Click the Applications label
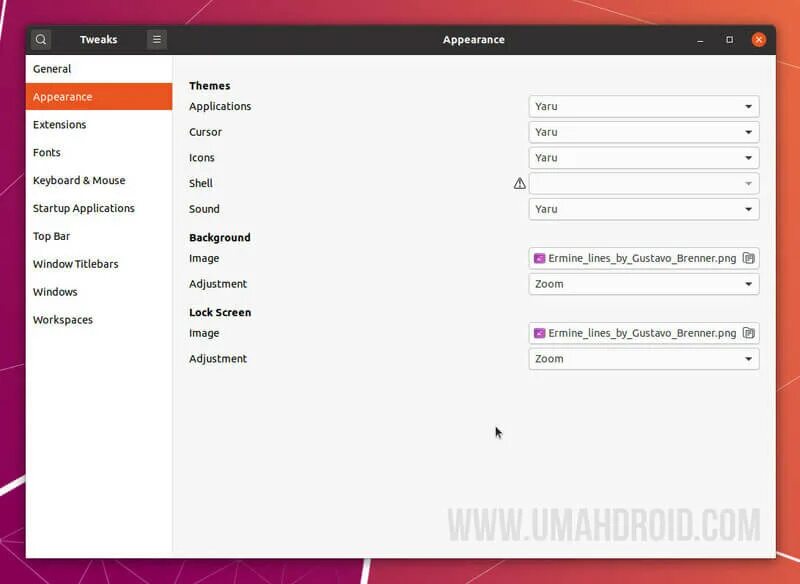Screen dimensions: 800x584 click(220, 107)
